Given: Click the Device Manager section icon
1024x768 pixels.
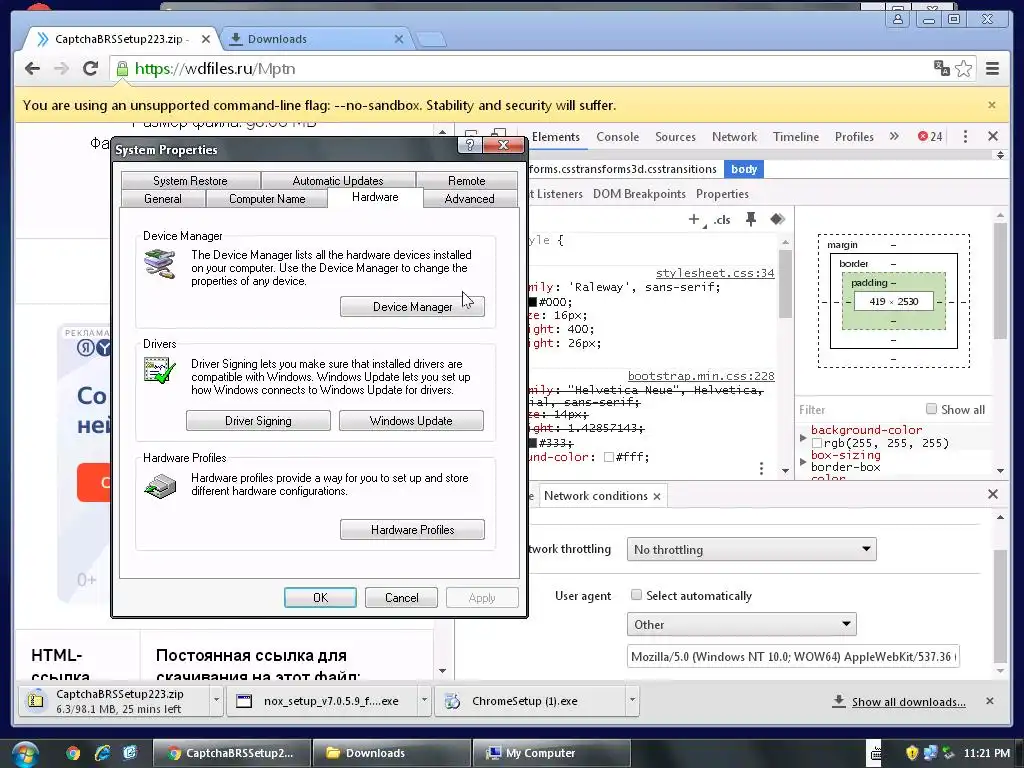Looking at the screenshot, I should point(160,264).
